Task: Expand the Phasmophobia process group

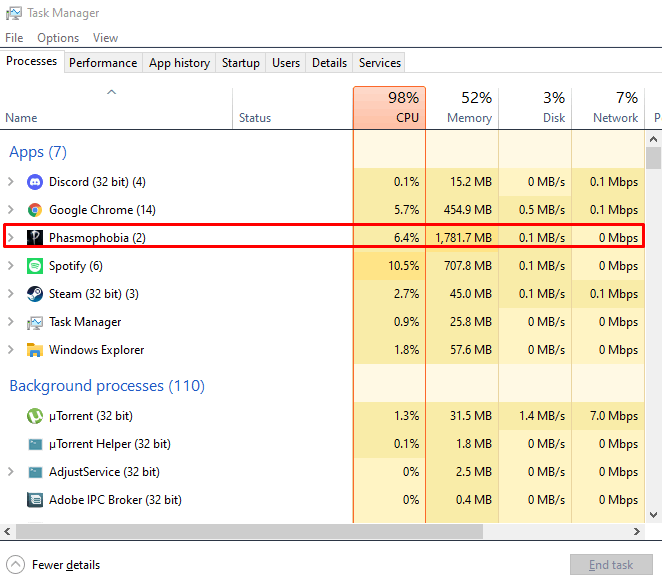Action: [11, 238]
